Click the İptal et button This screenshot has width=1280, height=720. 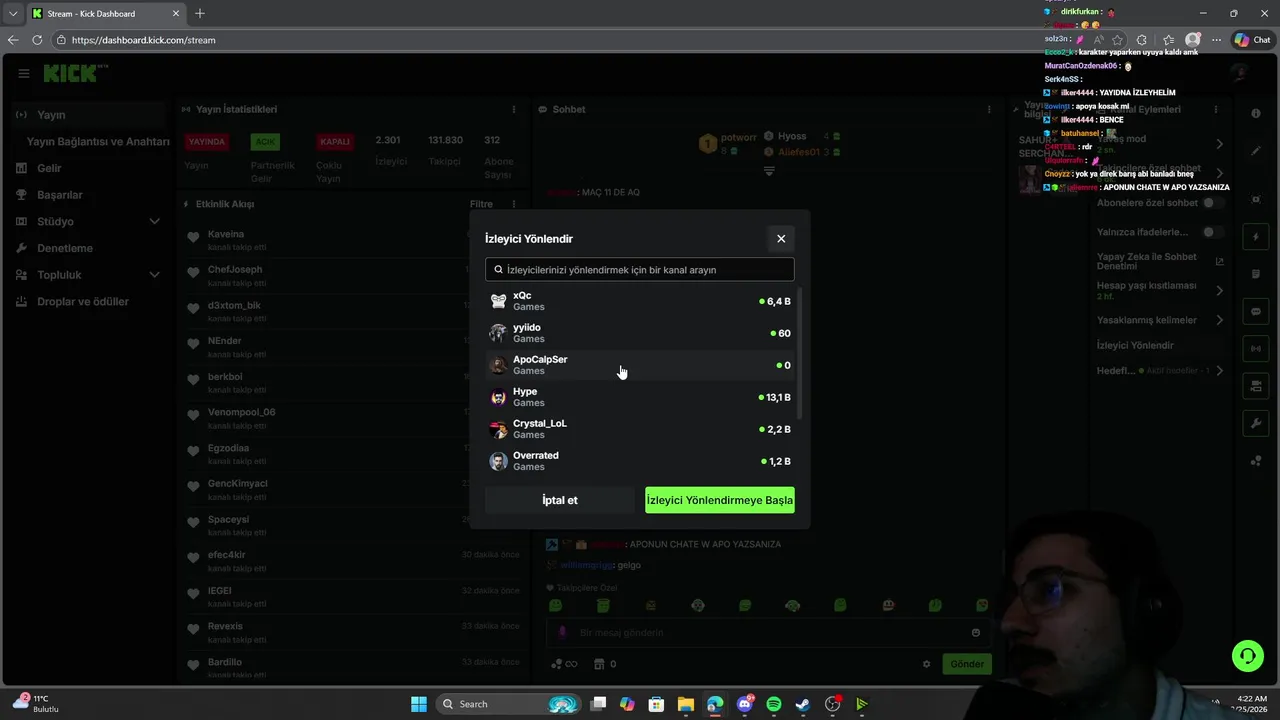click(x=560, y=500)
